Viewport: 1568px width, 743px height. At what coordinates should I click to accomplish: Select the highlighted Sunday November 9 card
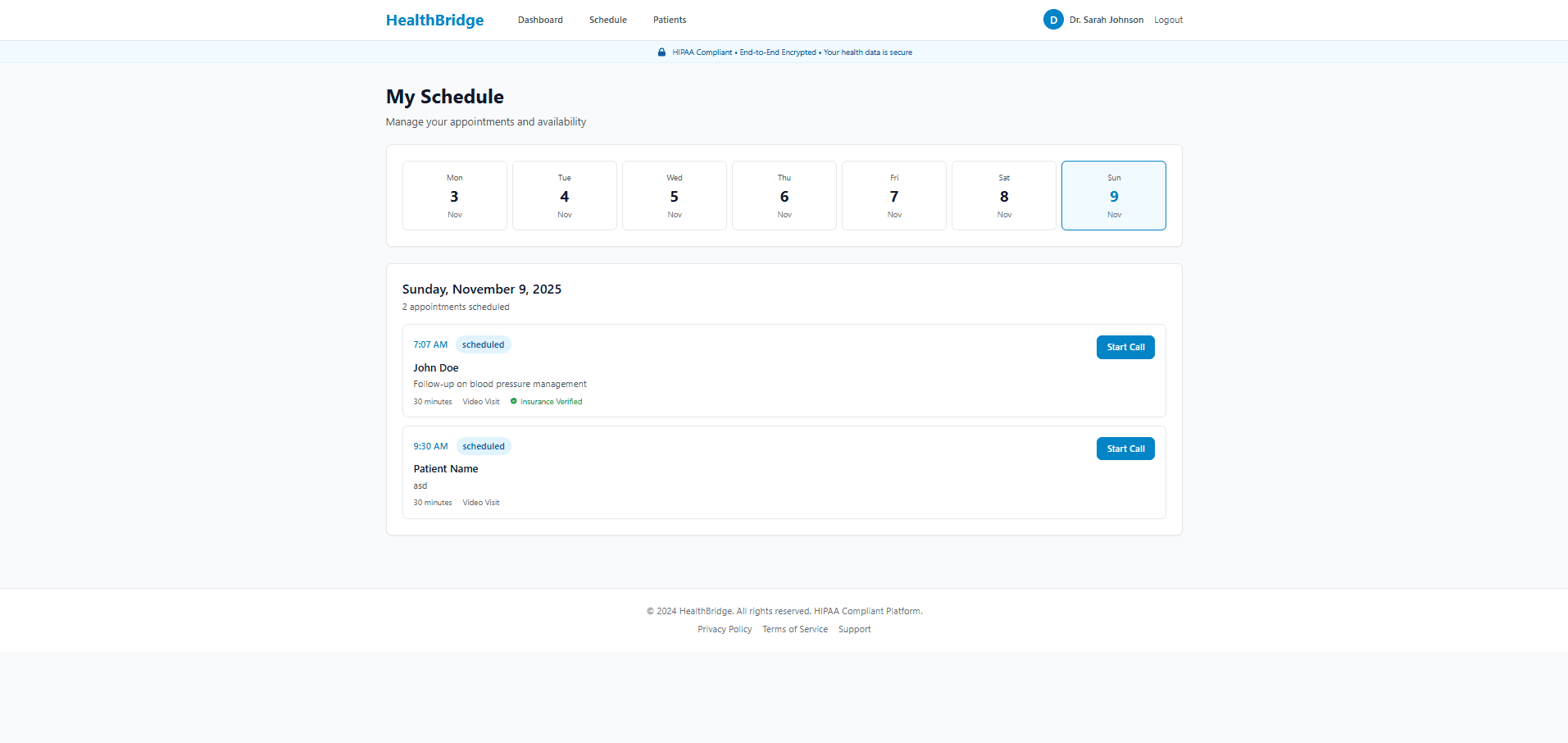coord(1113,195)
